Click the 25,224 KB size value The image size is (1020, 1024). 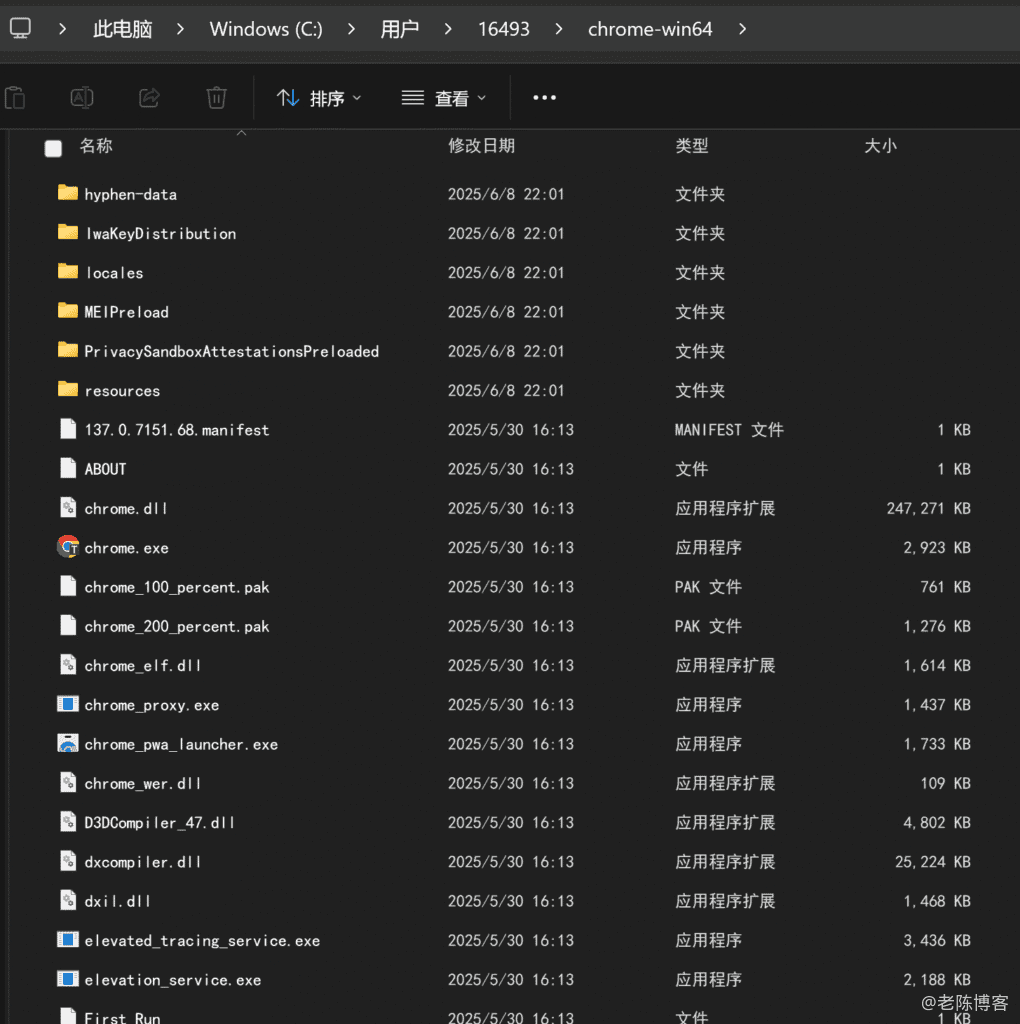[932, 862]
